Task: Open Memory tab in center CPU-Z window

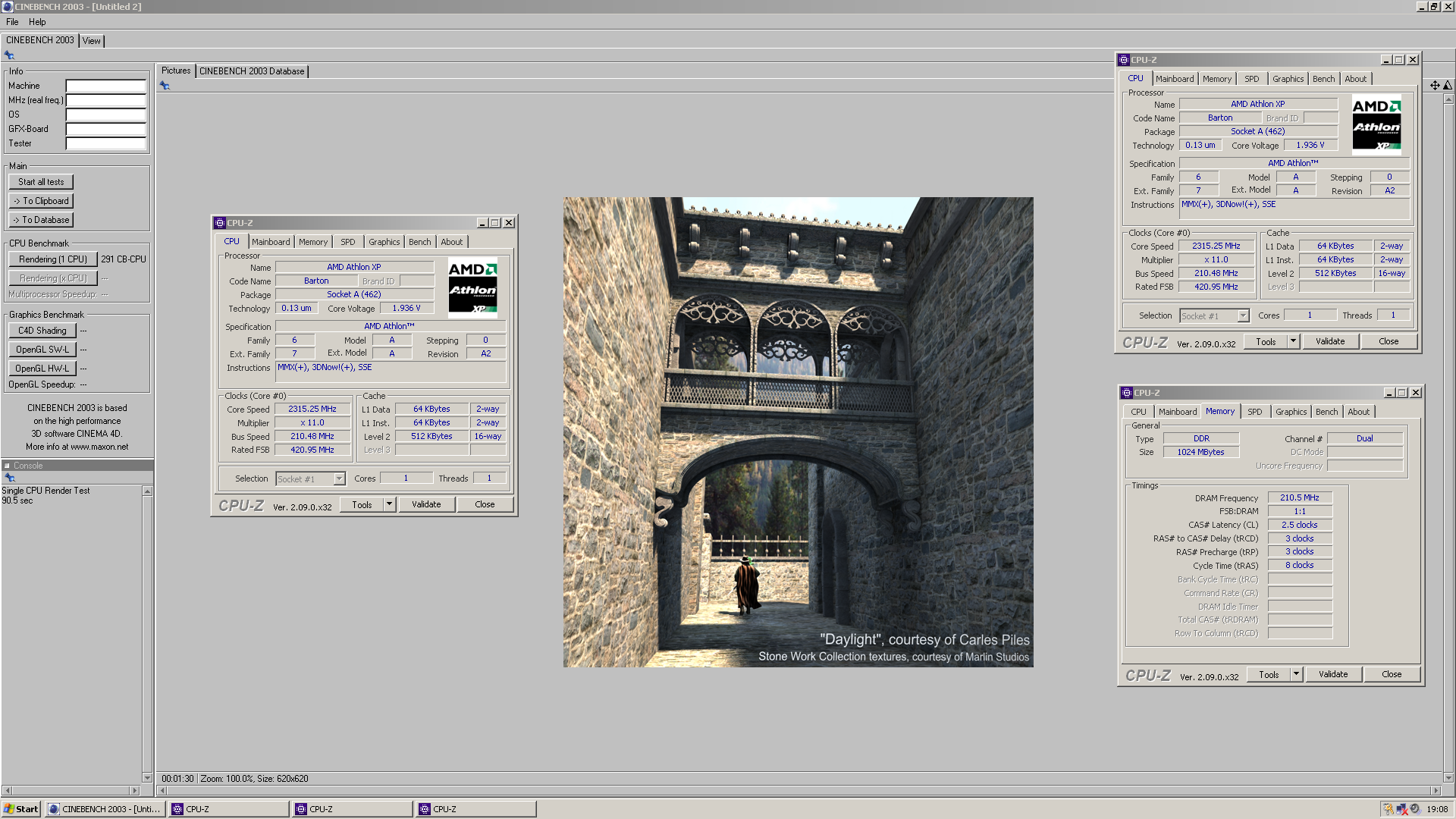Action: 313,242
